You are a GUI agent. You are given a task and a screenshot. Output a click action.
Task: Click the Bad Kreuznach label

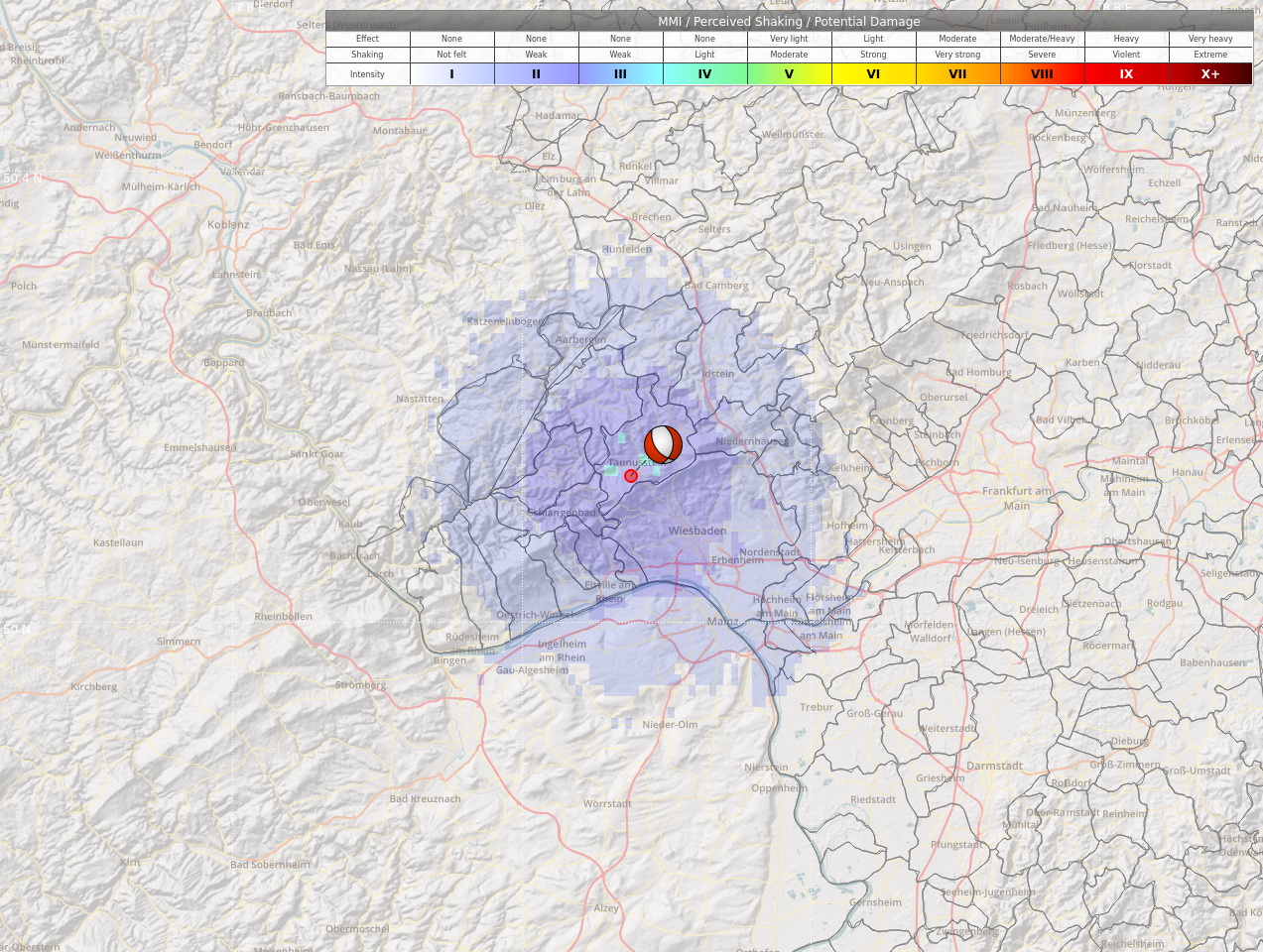[425, 799]
